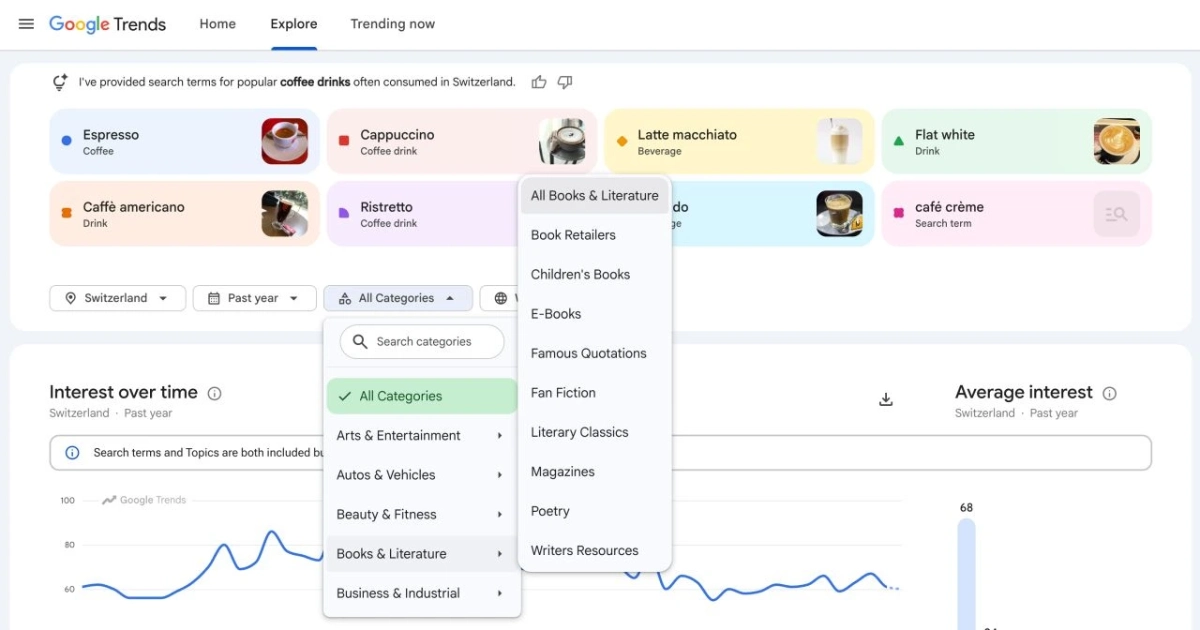
Task: Click the café crème pink square icon
Action: (x=899, y=213)
